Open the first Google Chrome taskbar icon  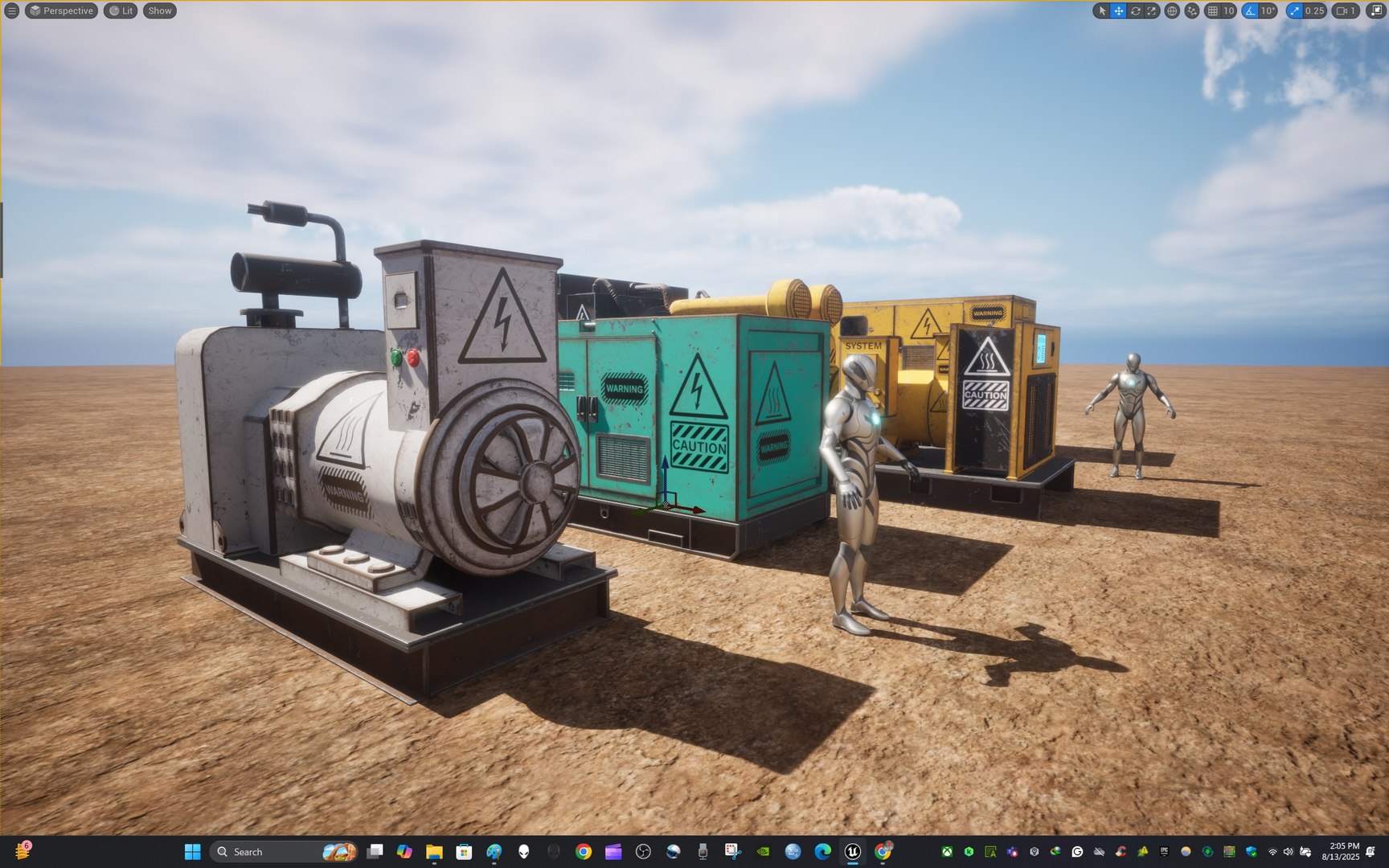584,852
